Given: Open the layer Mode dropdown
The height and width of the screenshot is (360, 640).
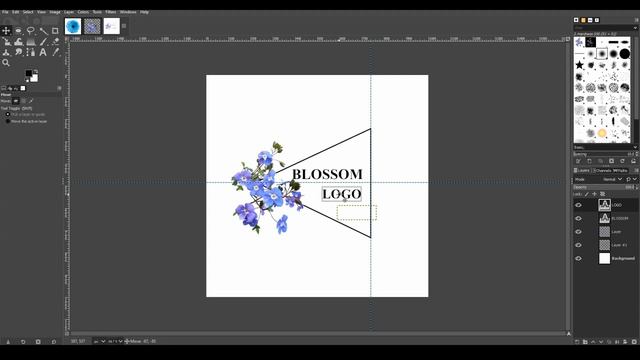Looking at the screenshot, I should (x=612, y=179).
